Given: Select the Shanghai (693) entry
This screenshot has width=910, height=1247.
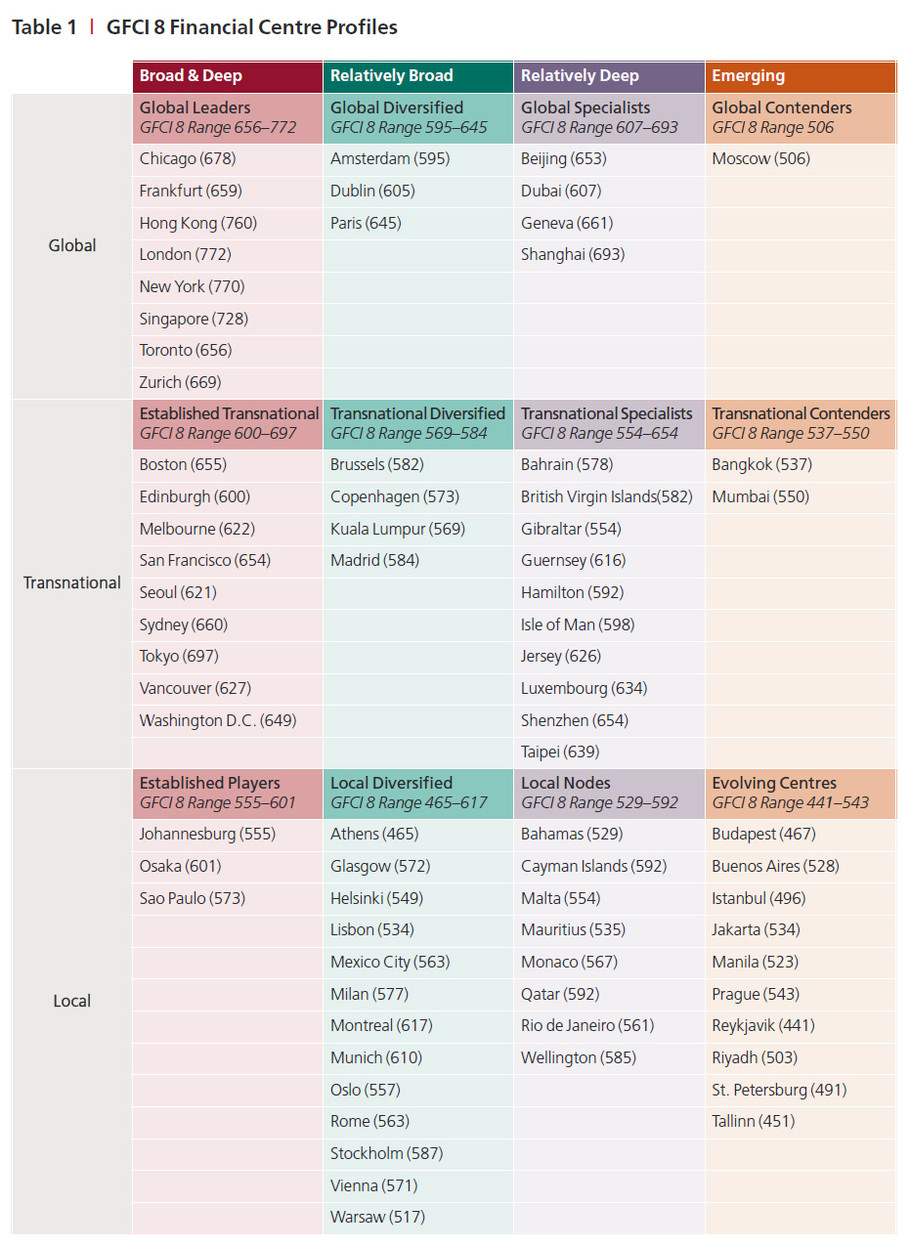Looking at the screenshot, I should pyautogui.click(x=572, y=255).
